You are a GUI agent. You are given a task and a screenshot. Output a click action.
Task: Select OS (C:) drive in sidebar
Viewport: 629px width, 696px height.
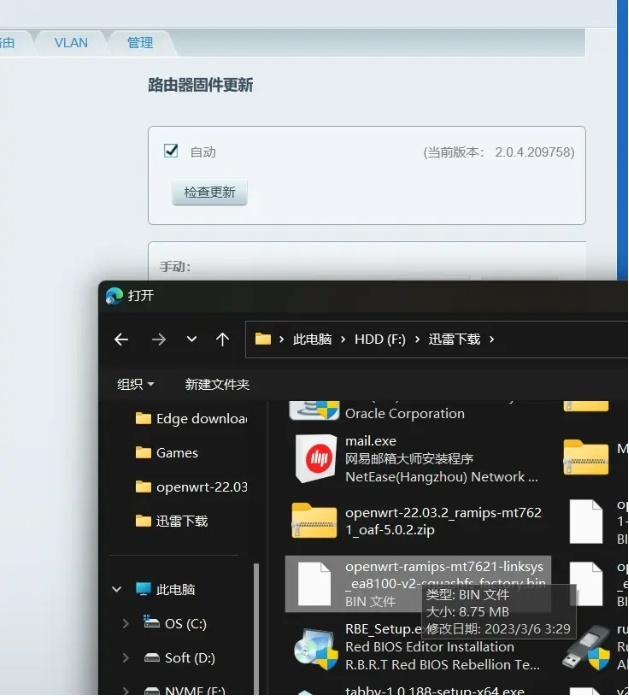point(176,624)
